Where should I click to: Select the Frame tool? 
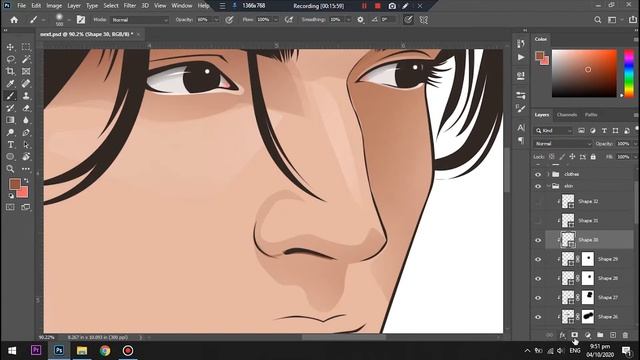click(x=26, y=71)
